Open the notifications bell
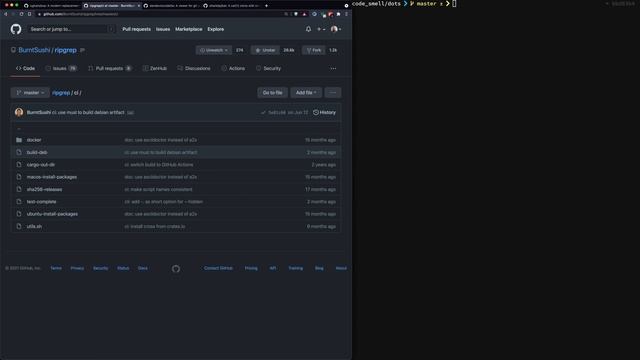Image resolution: width=640 pixels, height=360 pixels. [308, 29]
